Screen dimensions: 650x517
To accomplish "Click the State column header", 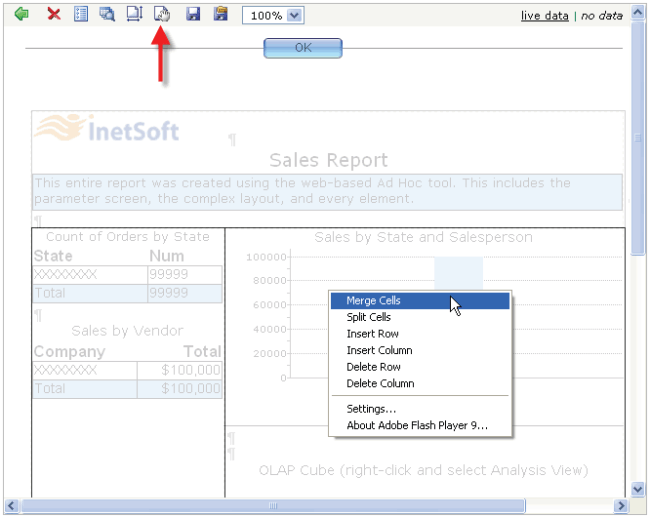I will point(53,256).
